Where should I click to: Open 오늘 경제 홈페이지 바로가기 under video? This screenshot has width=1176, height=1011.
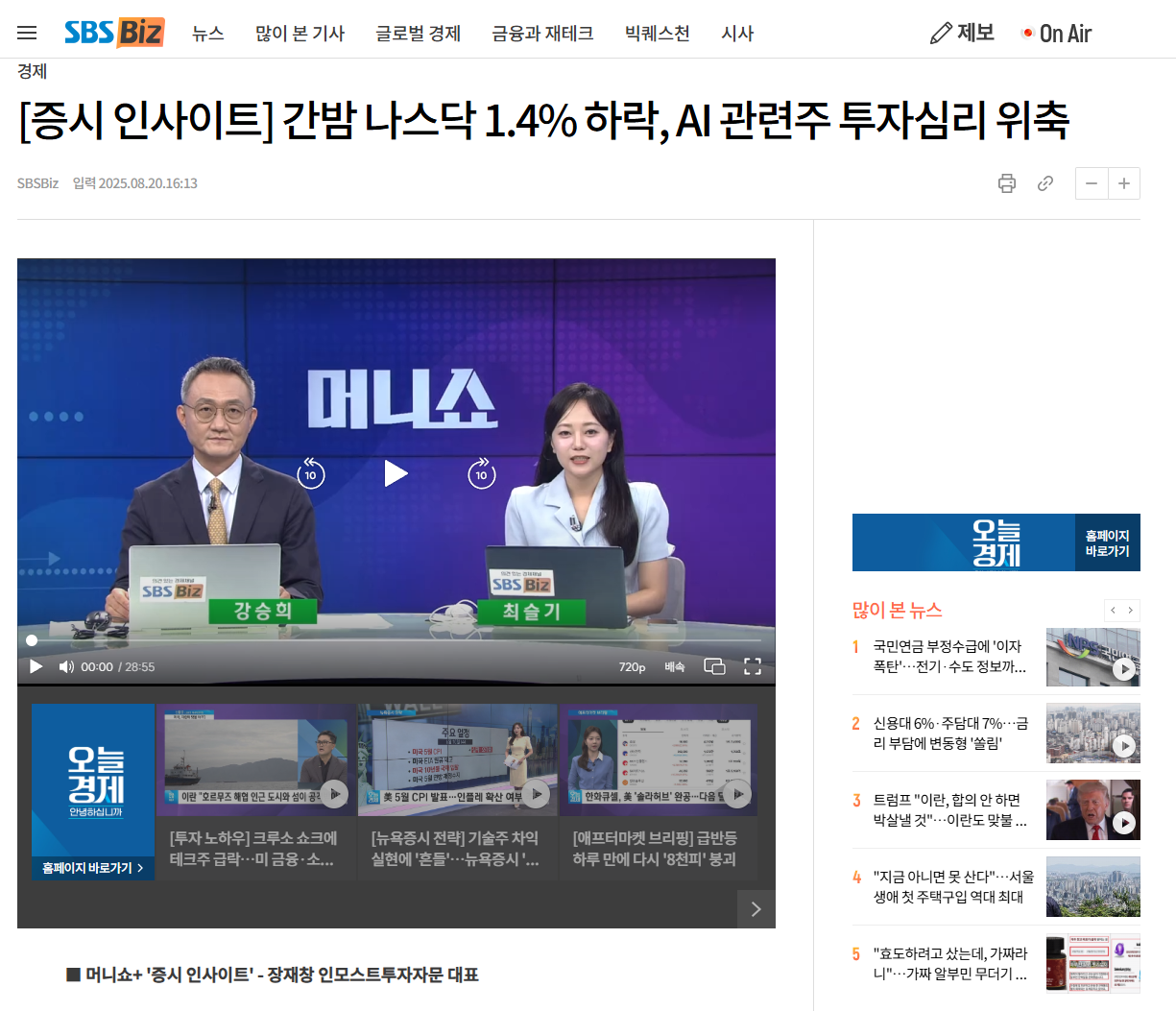coord(93,792)
